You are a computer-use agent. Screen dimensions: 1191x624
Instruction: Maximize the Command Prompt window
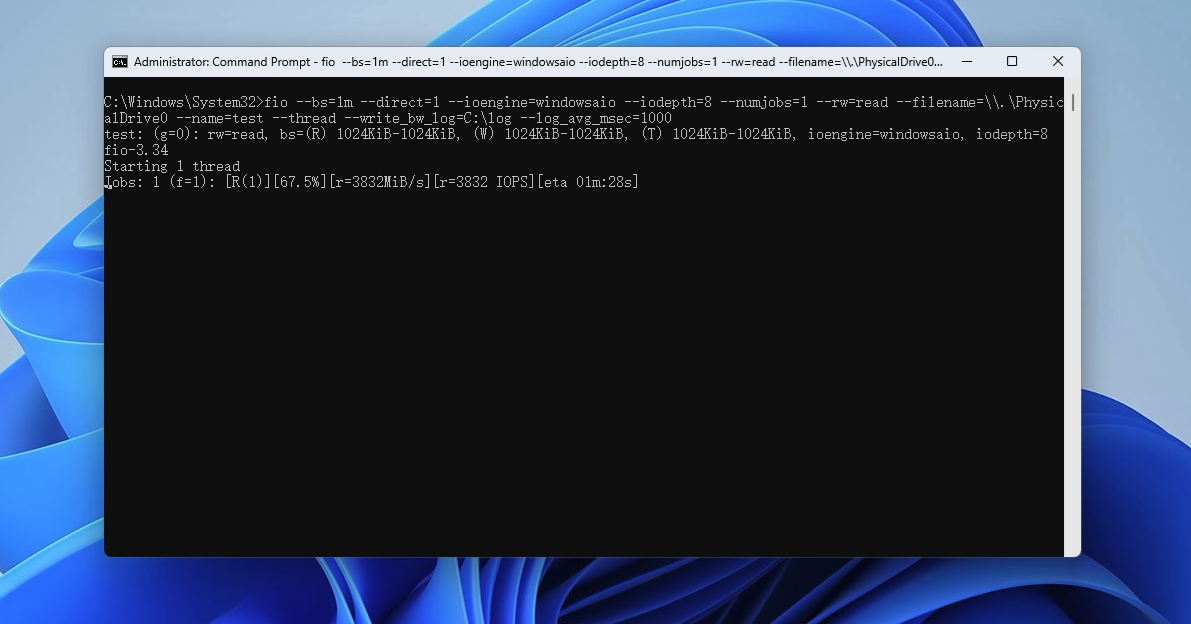coord(1012,62)
